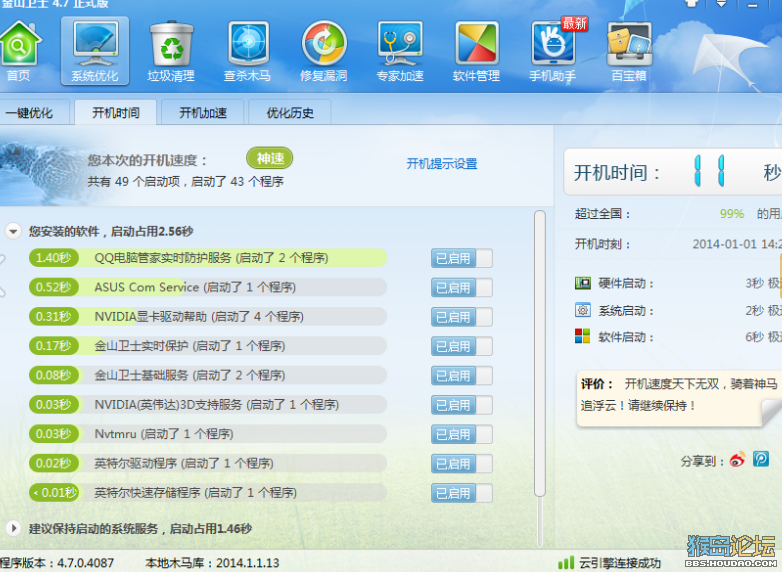Open the 首页 home icon
Screen dimensions: 782x572
tap(18, 50)
